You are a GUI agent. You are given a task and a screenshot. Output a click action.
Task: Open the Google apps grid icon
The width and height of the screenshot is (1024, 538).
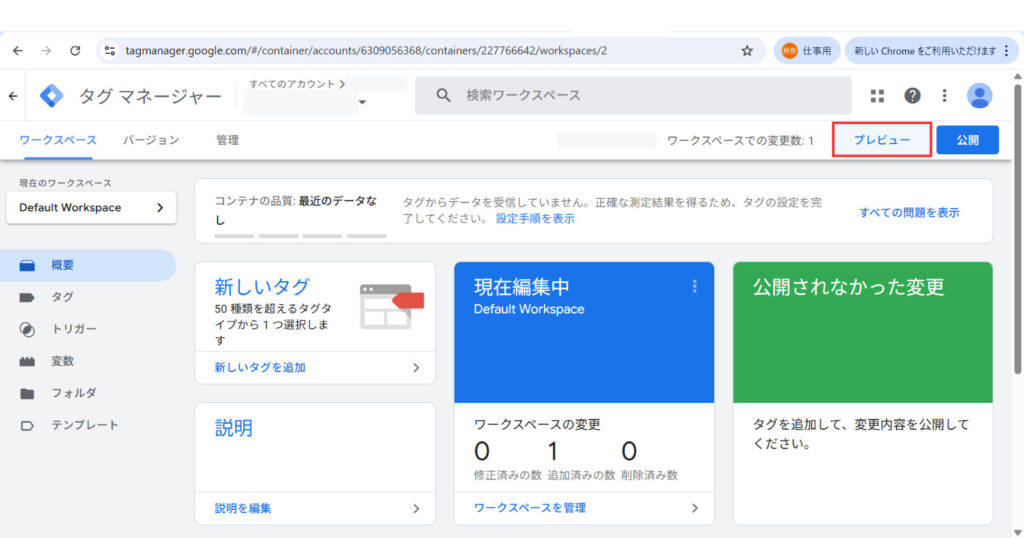pos(877,96)
